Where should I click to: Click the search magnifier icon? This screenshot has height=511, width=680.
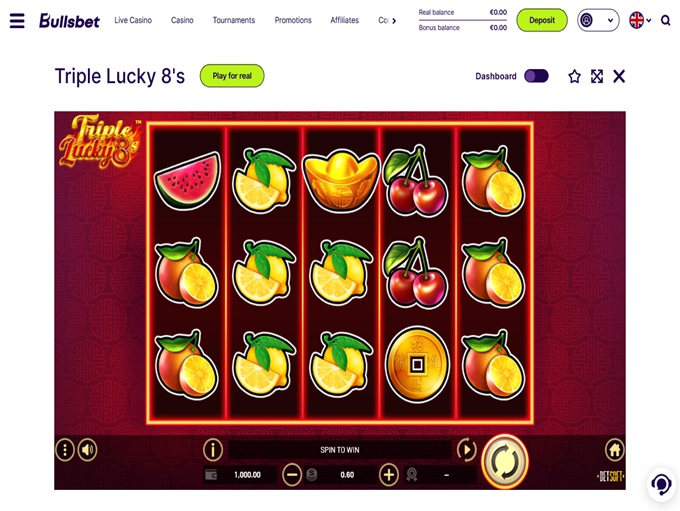click(665, 20)
